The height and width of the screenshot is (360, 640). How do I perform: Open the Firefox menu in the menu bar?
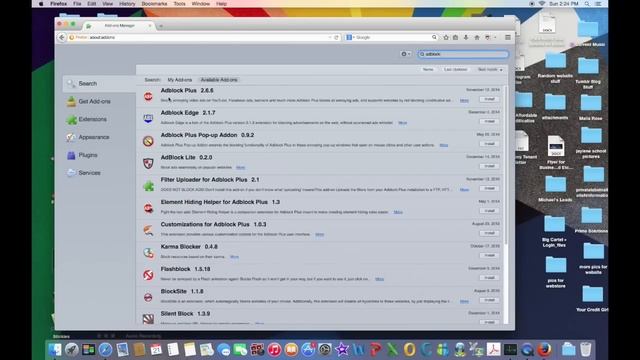[x=58, y=4]
